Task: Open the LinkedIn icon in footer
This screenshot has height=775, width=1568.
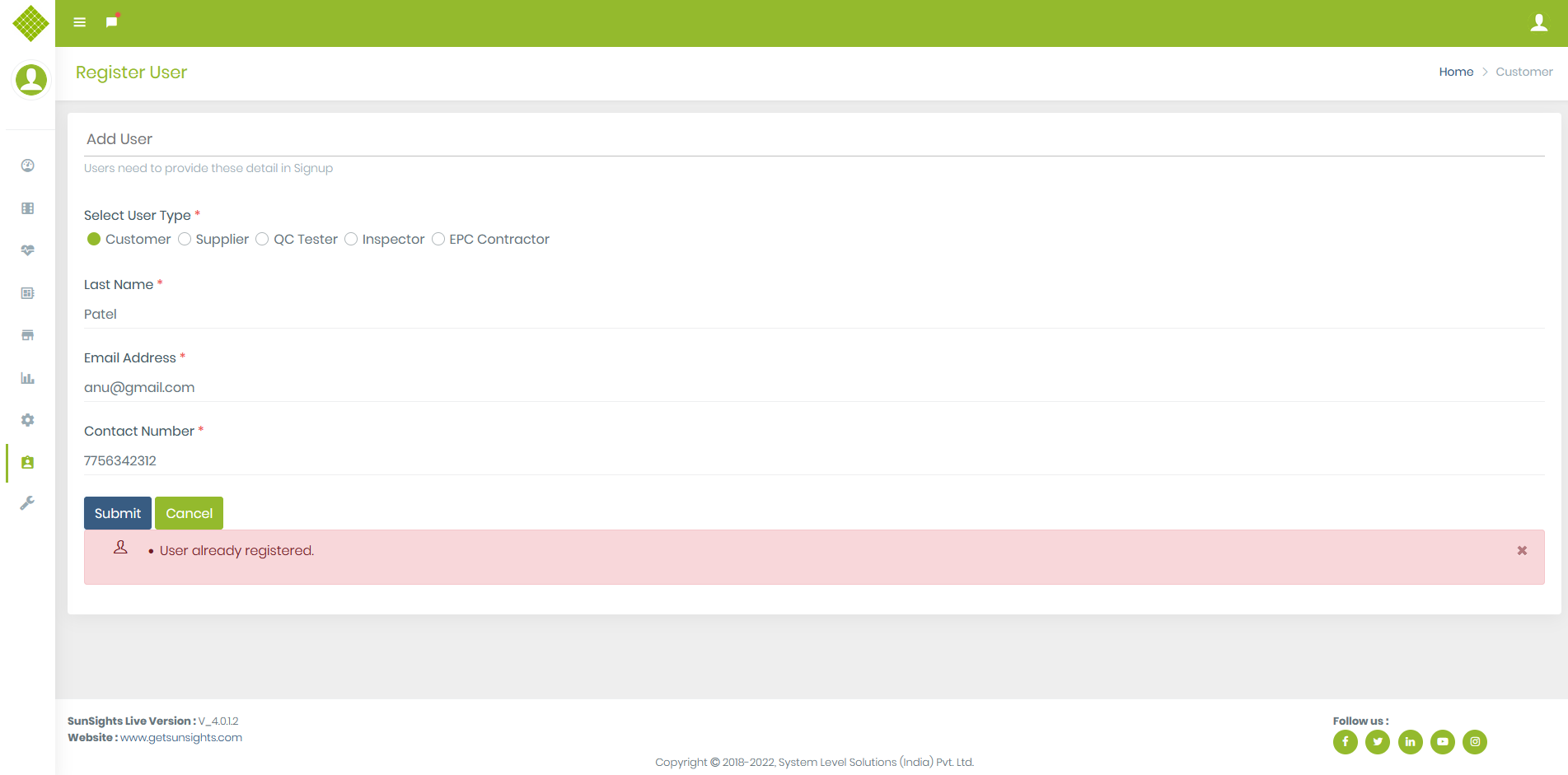Action: coord(1410,742)
